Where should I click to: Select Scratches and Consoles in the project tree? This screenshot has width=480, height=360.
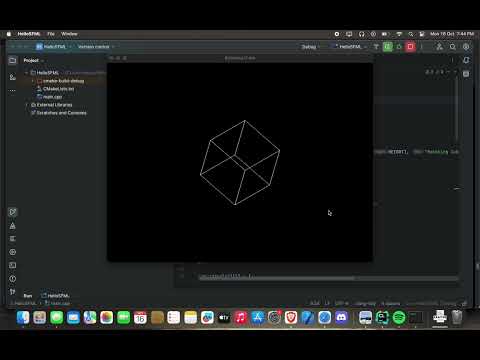[x=59, y=113]
